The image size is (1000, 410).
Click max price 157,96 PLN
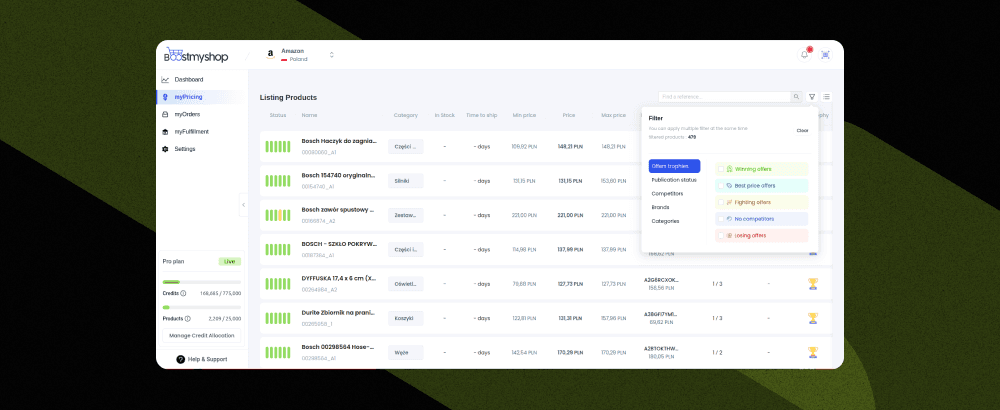(x=614, y=318)
